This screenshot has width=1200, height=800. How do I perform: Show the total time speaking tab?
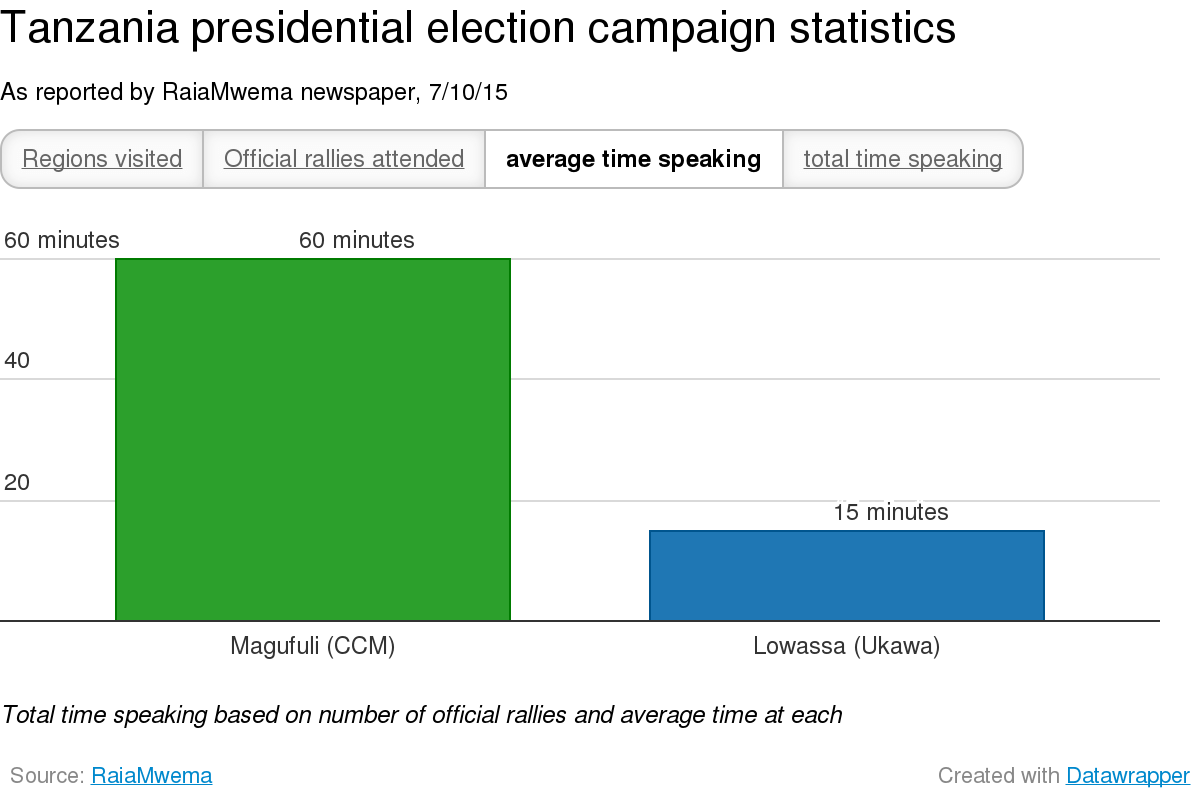coord(902,159)
